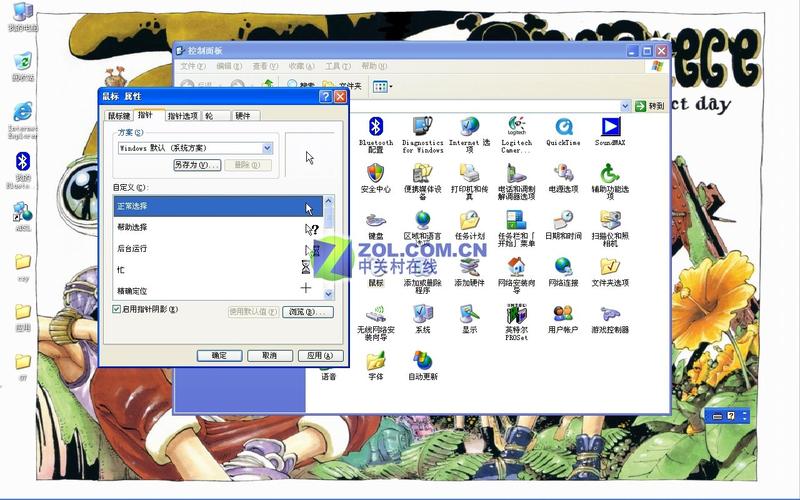The image size is (800, 500).
Task: Open the 帮助 menu in Control Panel
Action: (374, 66)
